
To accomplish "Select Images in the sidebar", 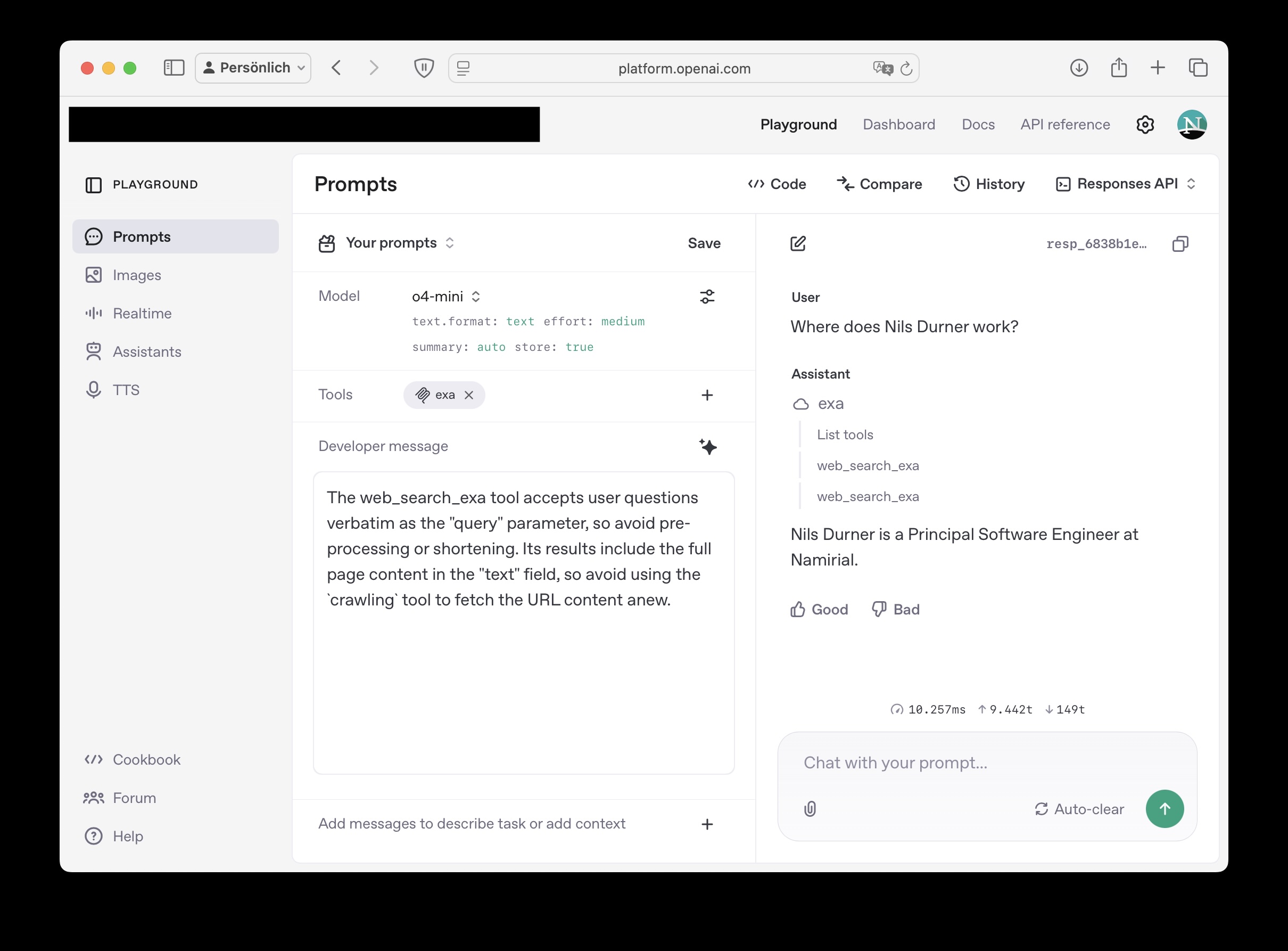I will point(176,275).
